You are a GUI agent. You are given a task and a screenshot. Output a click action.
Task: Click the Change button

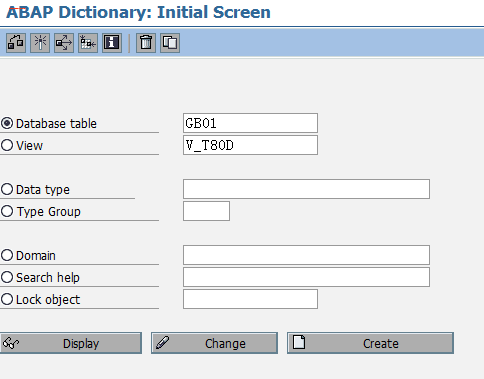[x=214, y=343]
